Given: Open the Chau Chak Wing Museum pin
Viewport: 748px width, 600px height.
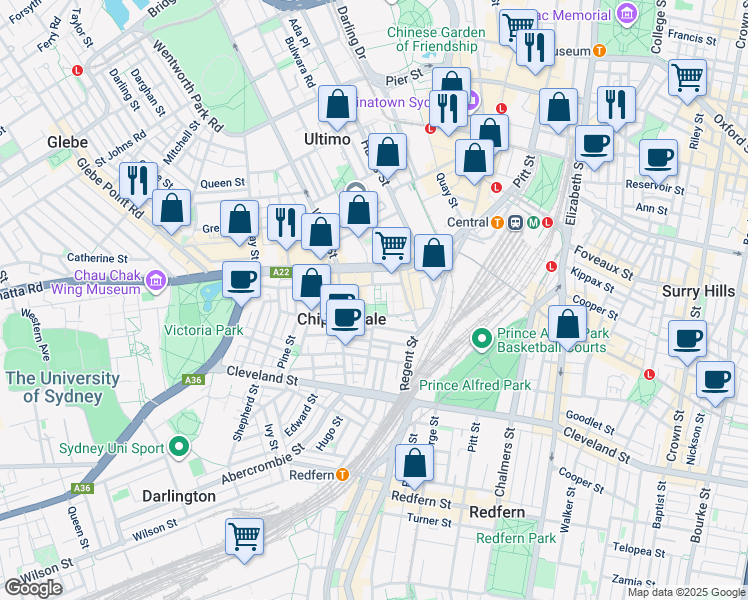Looking at the screenshot, I should 154,282.
